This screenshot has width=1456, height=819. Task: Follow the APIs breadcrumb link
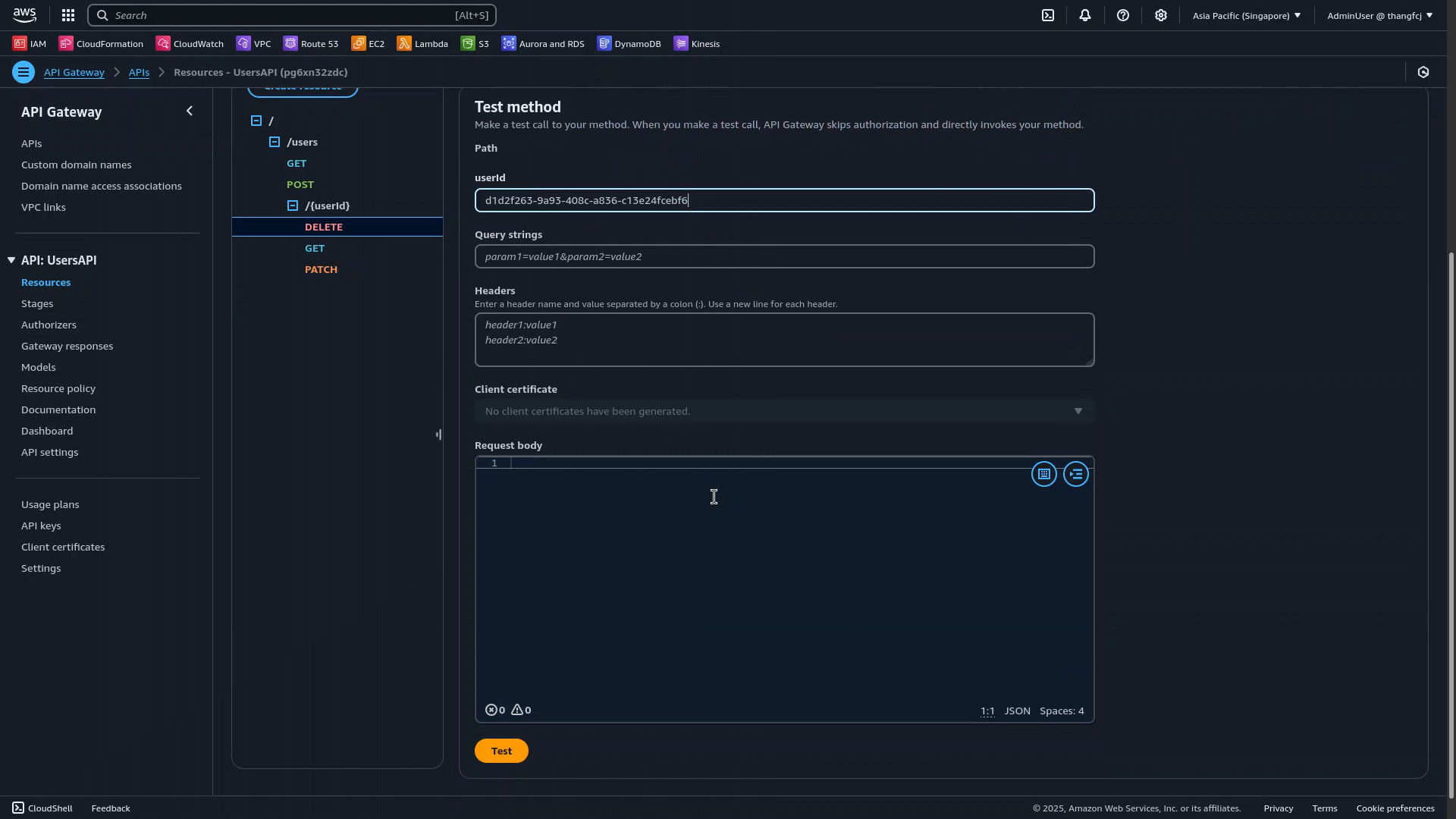[139, 72]
